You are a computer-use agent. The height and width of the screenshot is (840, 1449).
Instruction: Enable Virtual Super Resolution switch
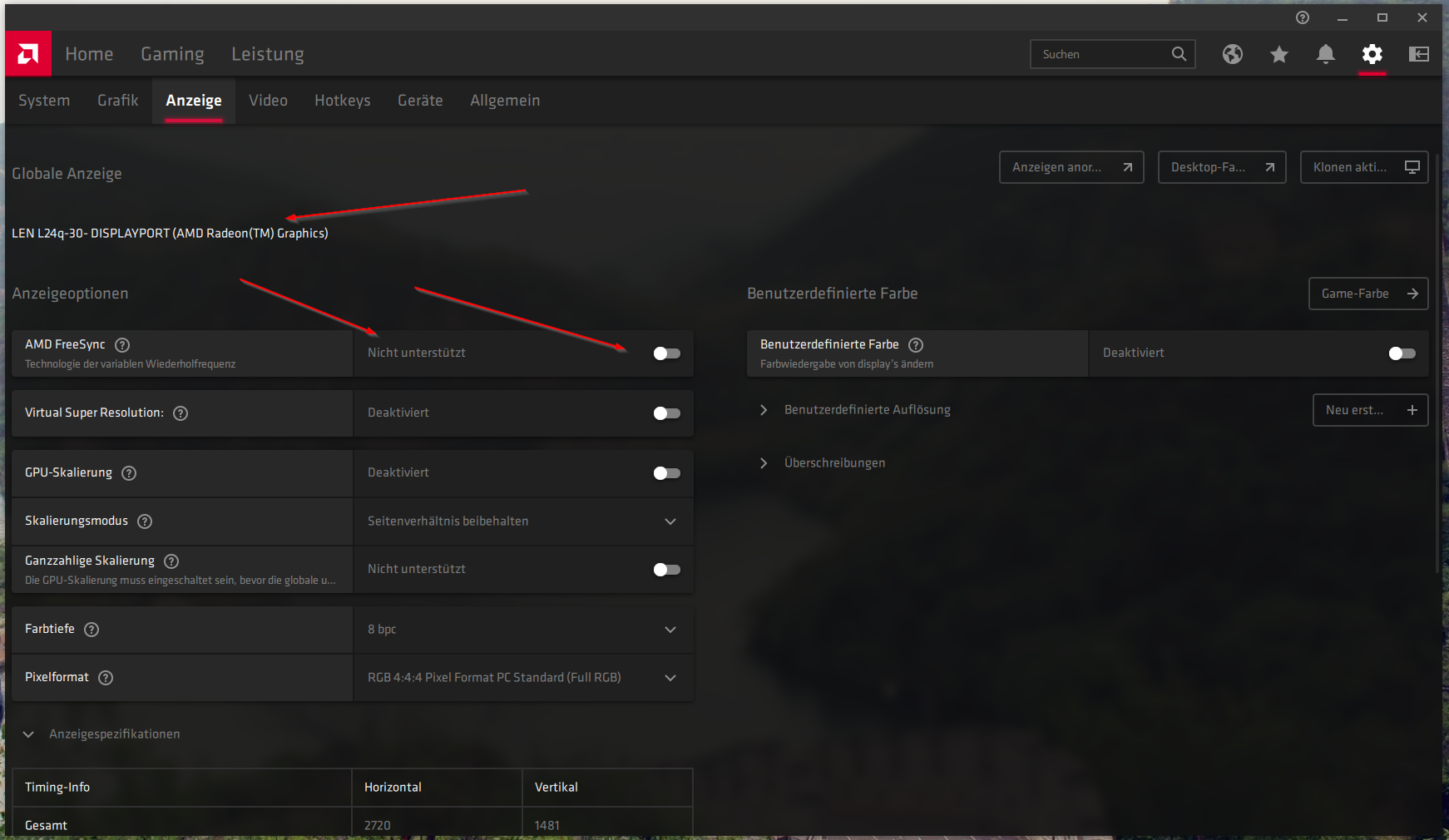(x=666, y=413)
